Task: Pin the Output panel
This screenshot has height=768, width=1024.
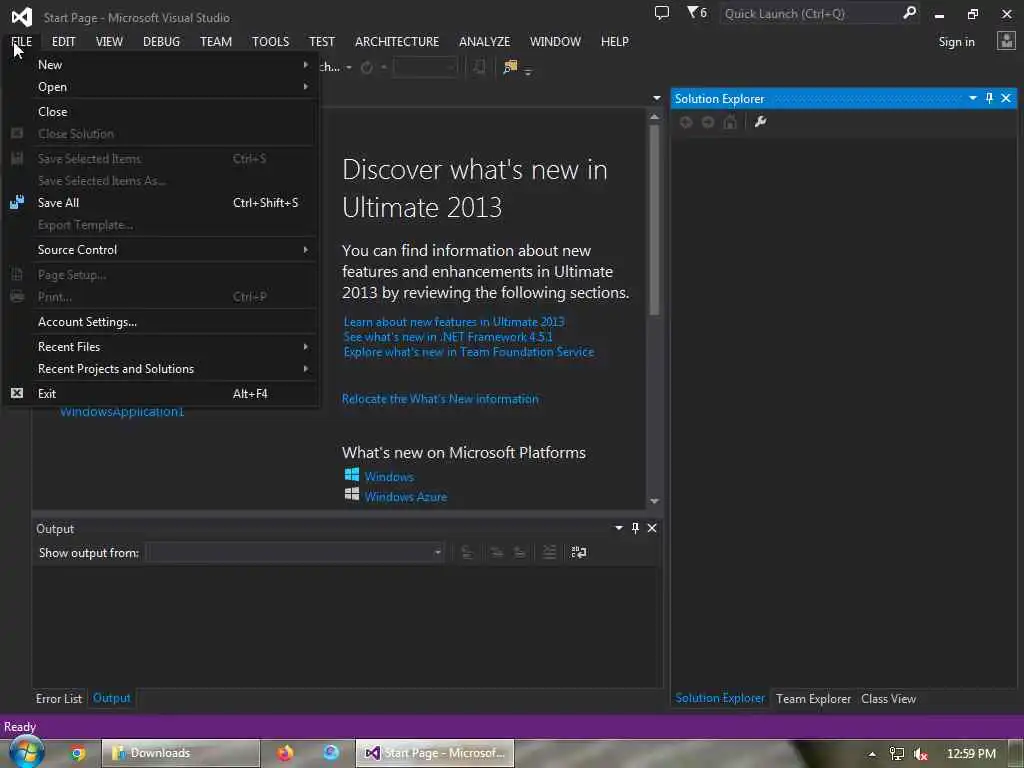Action: [635, 528]
